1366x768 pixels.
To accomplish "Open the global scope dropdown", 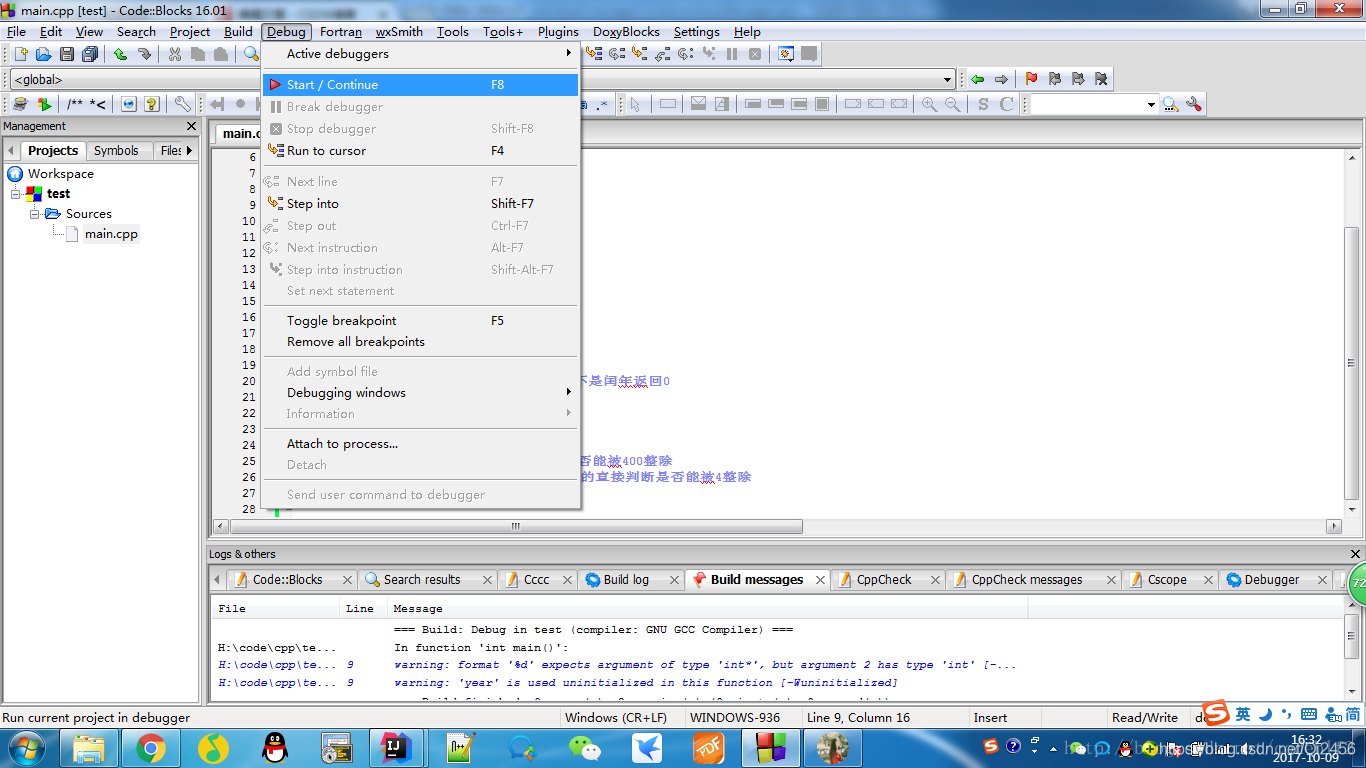I will click(948, 79).
